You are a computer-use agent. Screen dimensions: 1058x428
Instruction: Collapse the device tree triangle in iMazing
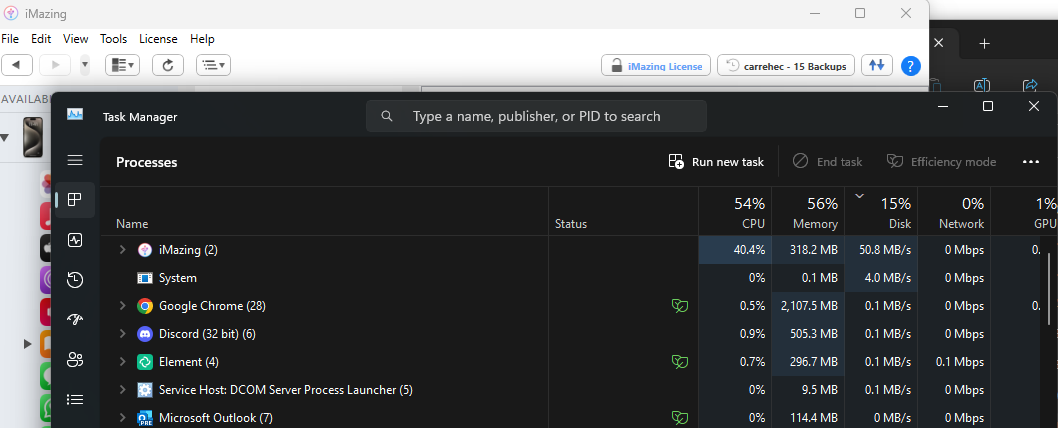tap(5, 138)
